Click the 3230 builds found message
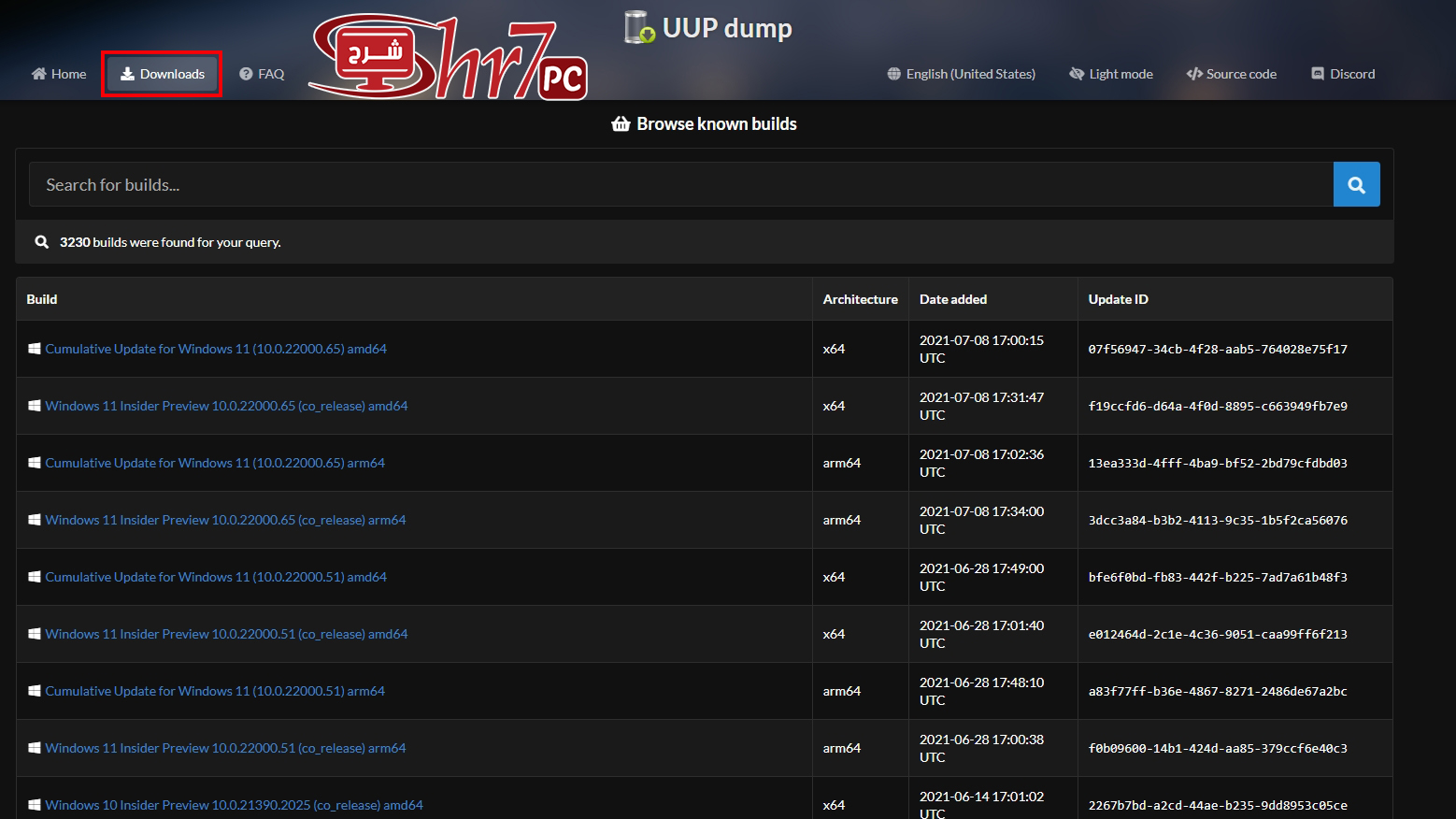1456x819 pixels. 170,242
